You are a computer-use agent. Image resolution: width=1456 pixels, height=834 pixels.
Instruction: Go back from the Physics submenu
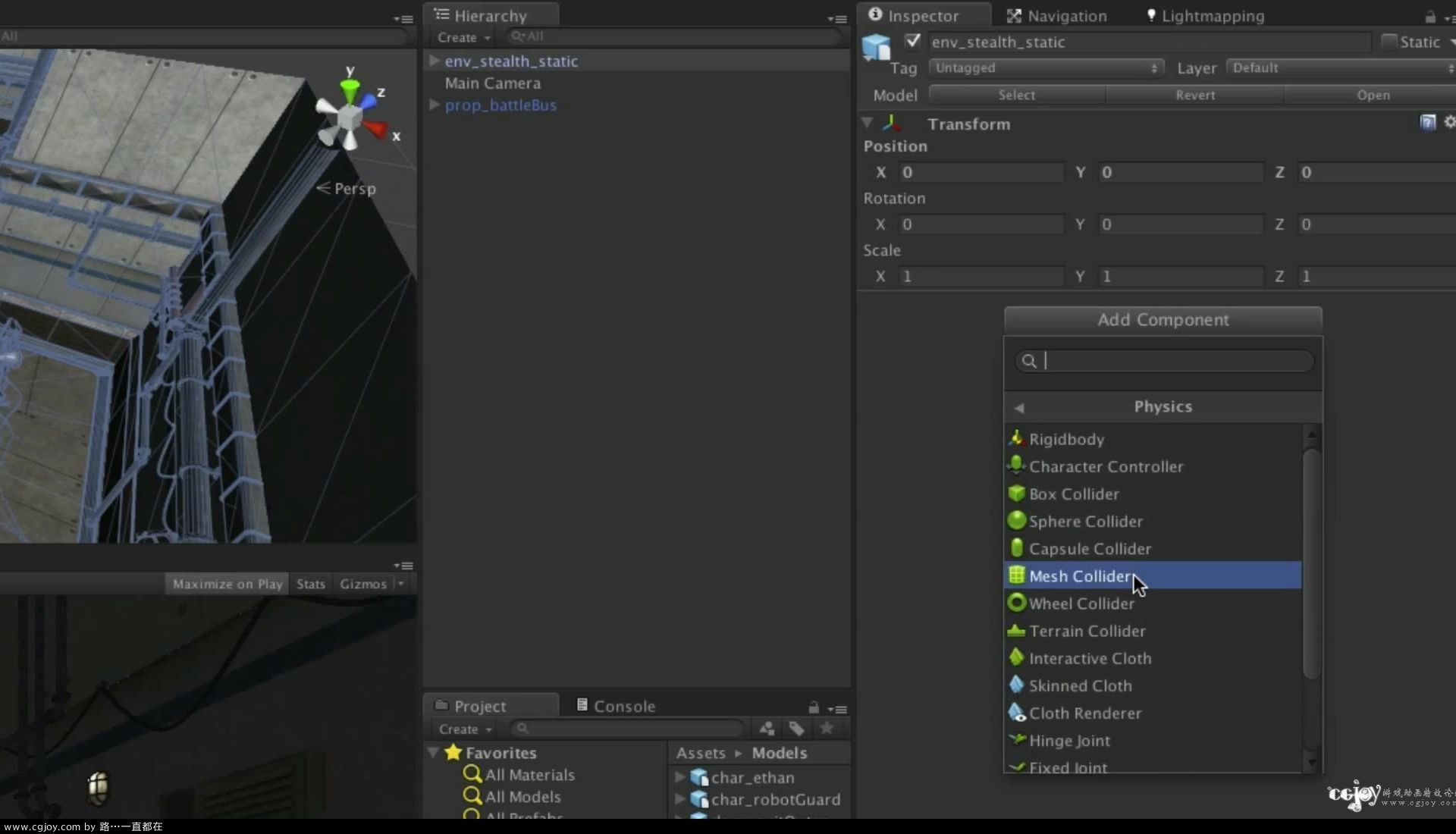coord(1019,407)
